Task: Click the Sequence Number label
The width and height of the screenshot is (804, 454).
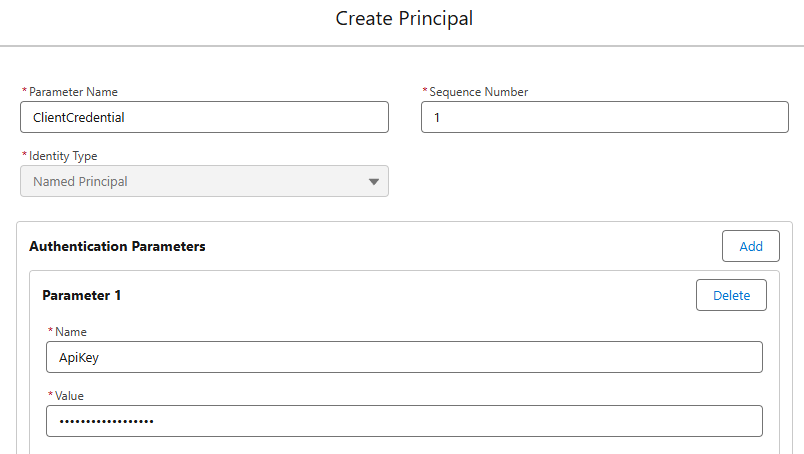Action: coord(478,92)
